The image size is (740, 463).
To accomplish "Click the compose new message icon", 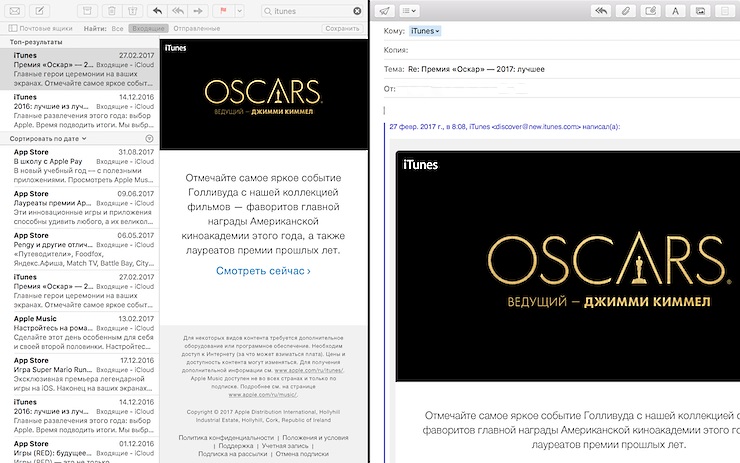I will point(40,10).
